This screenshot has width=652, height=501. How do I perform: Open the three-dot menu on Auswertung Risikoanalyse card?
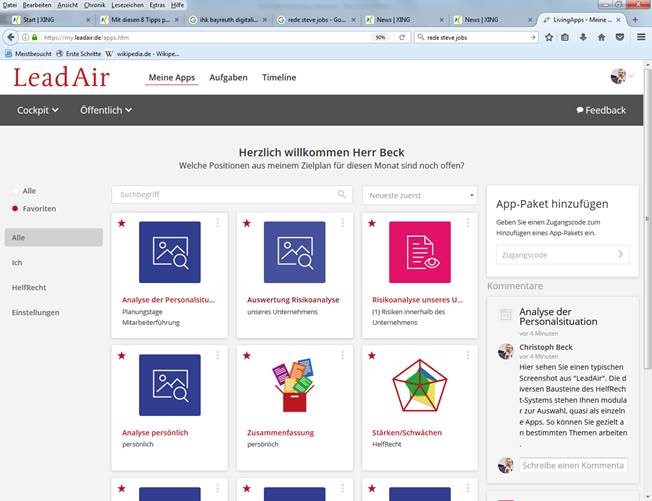click(x=342, y=223)
